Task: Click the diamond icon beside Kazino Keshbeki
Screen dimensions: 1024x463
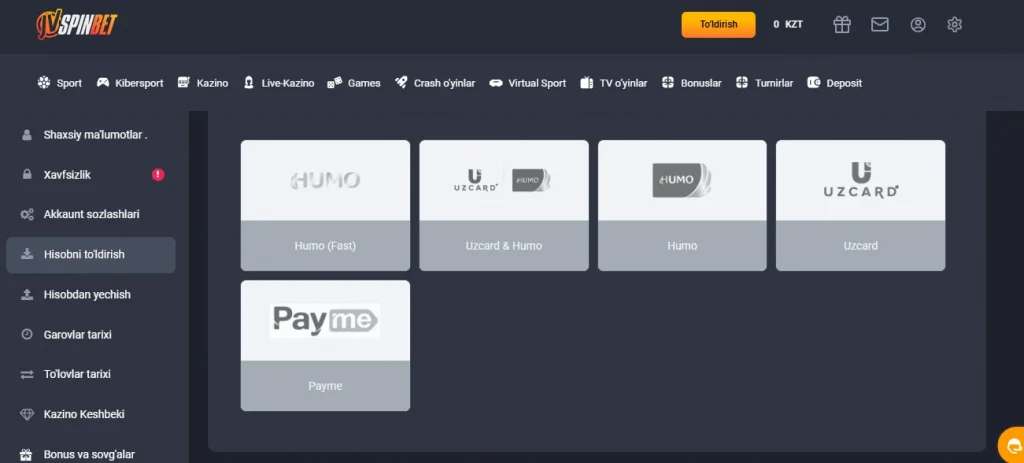Action: tap(27, 414)
